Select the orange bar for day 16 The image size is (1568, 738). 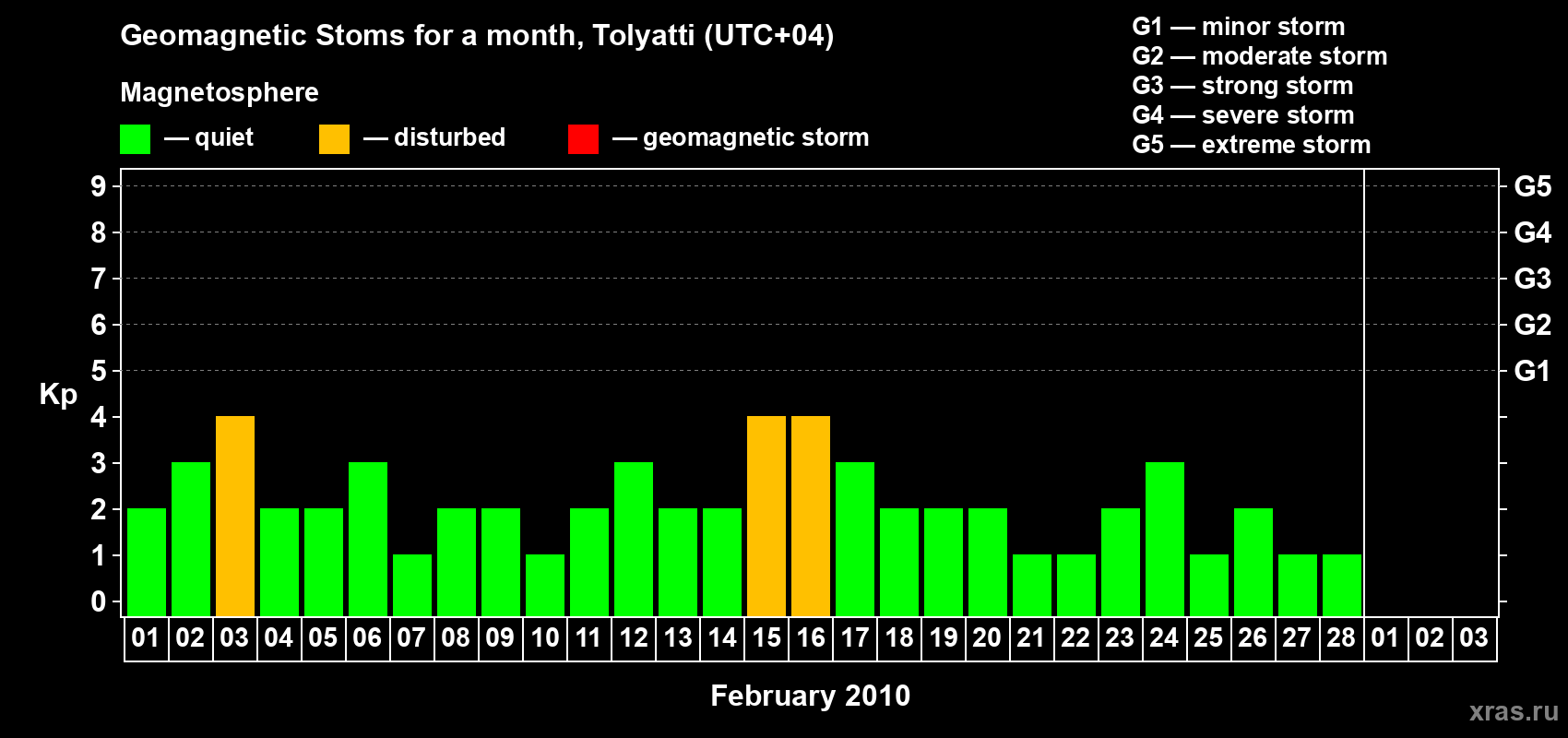(x=811, y=517)
